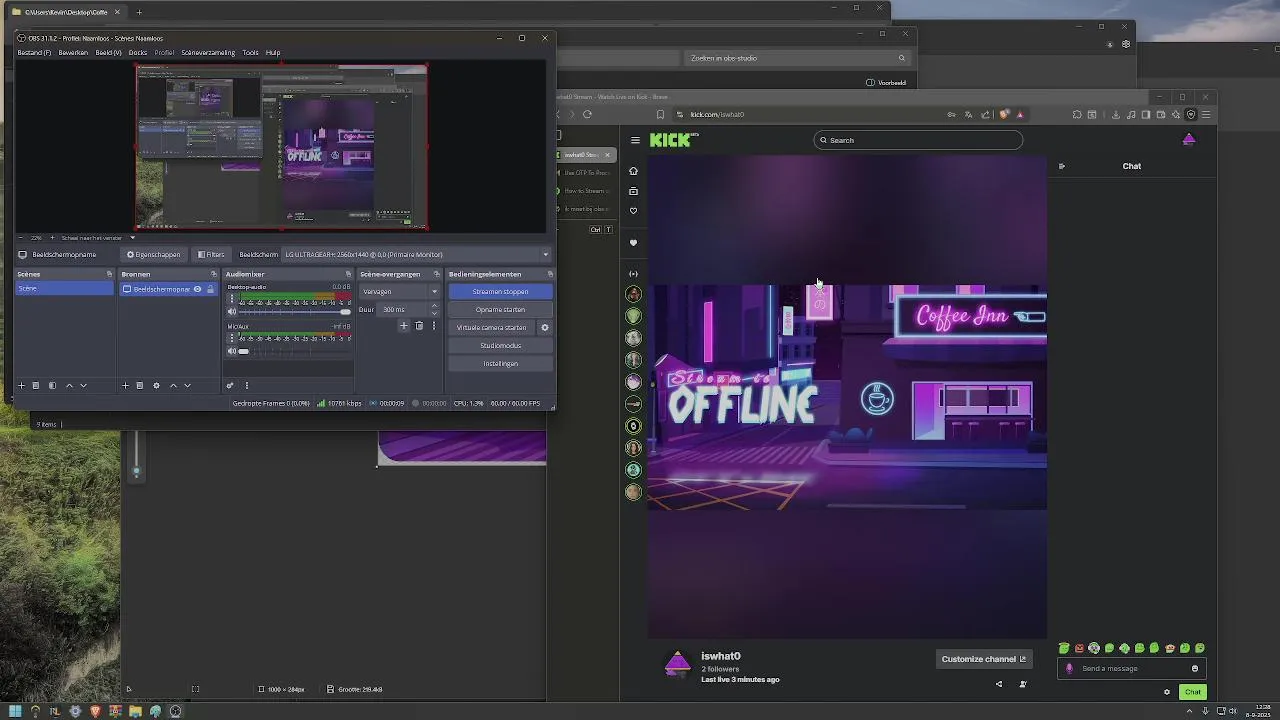Open Eigenschappen for the selected OBS source

coord(153,254)
